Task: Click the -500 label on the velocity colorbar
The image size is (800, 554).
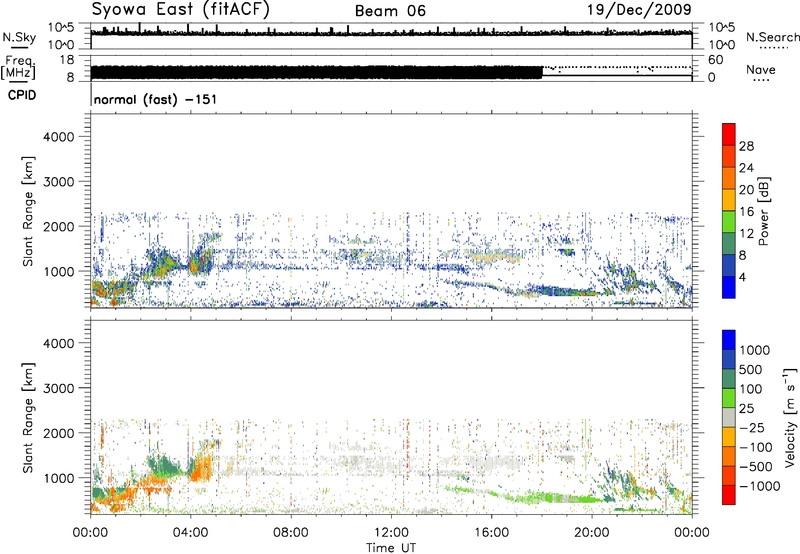Action: 756,466
